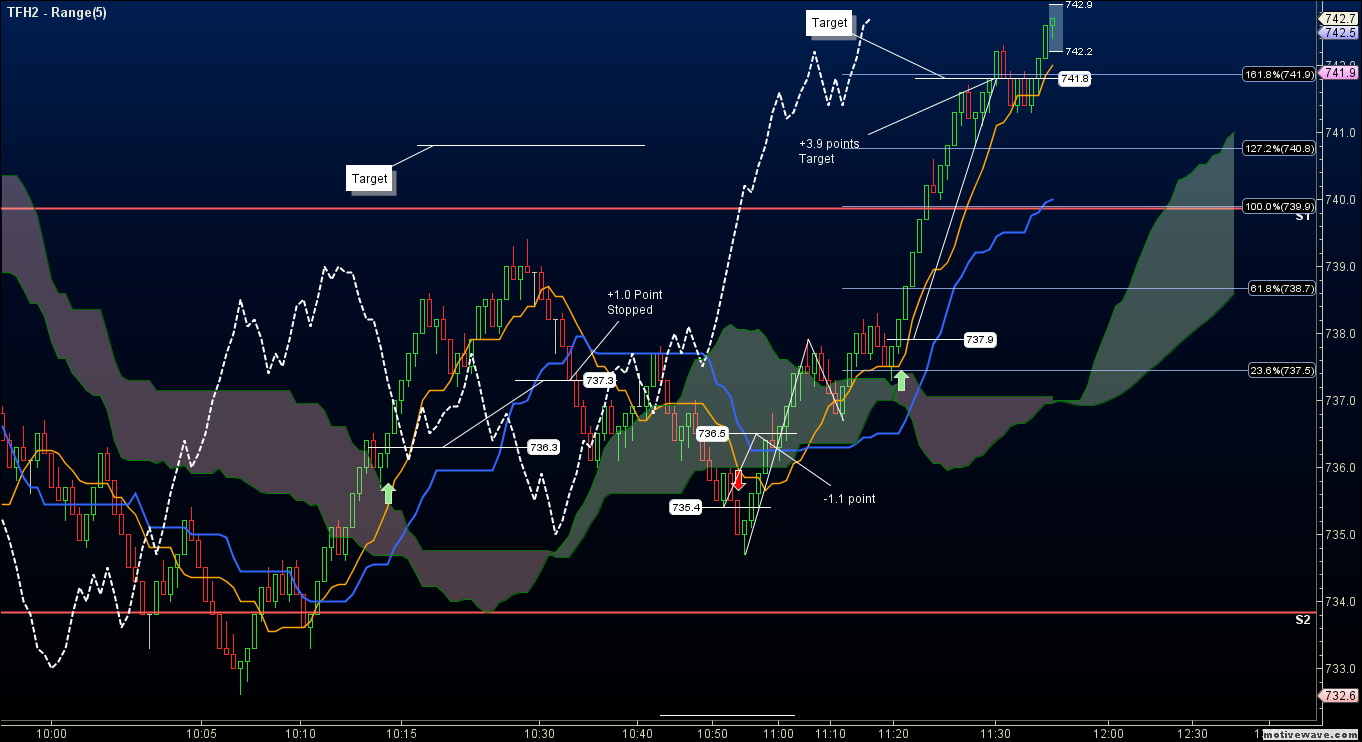Click the S2 support line label
1362x742 pixels.
pyautogui.click(x=1303, y=620)
